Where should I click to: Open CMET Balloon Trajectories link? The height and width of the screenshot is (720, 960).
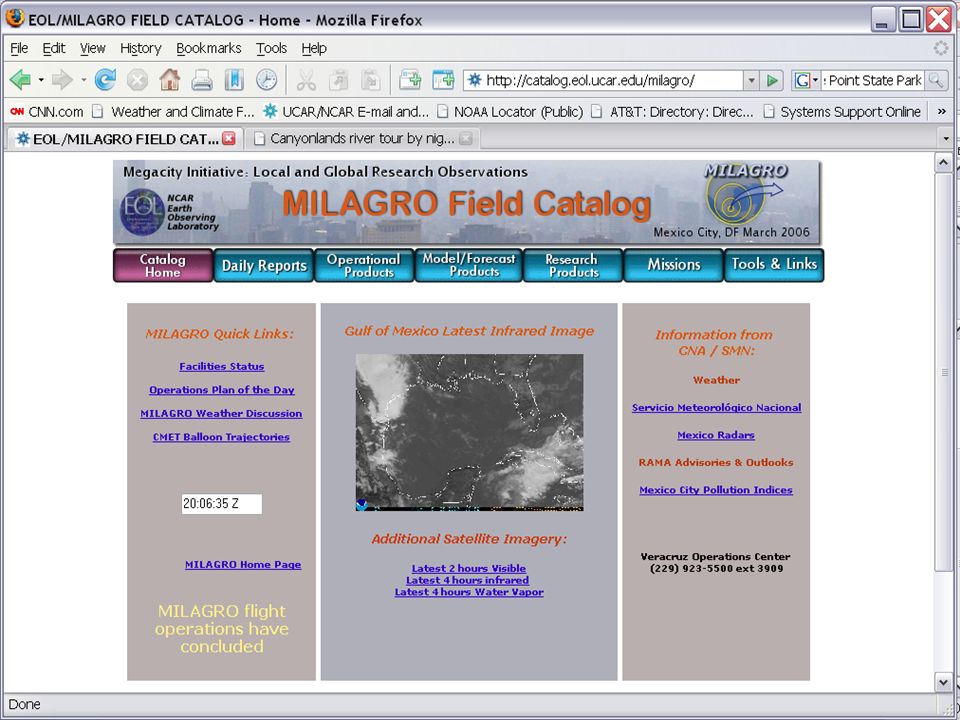(221, 437)
